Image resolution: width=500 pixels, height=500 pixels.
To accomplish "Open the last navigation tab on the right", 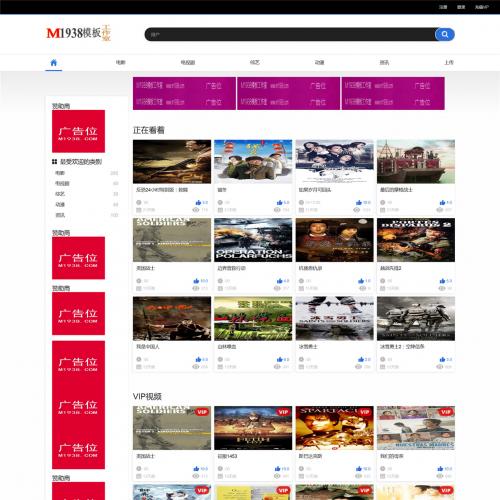I will [449, 62].
